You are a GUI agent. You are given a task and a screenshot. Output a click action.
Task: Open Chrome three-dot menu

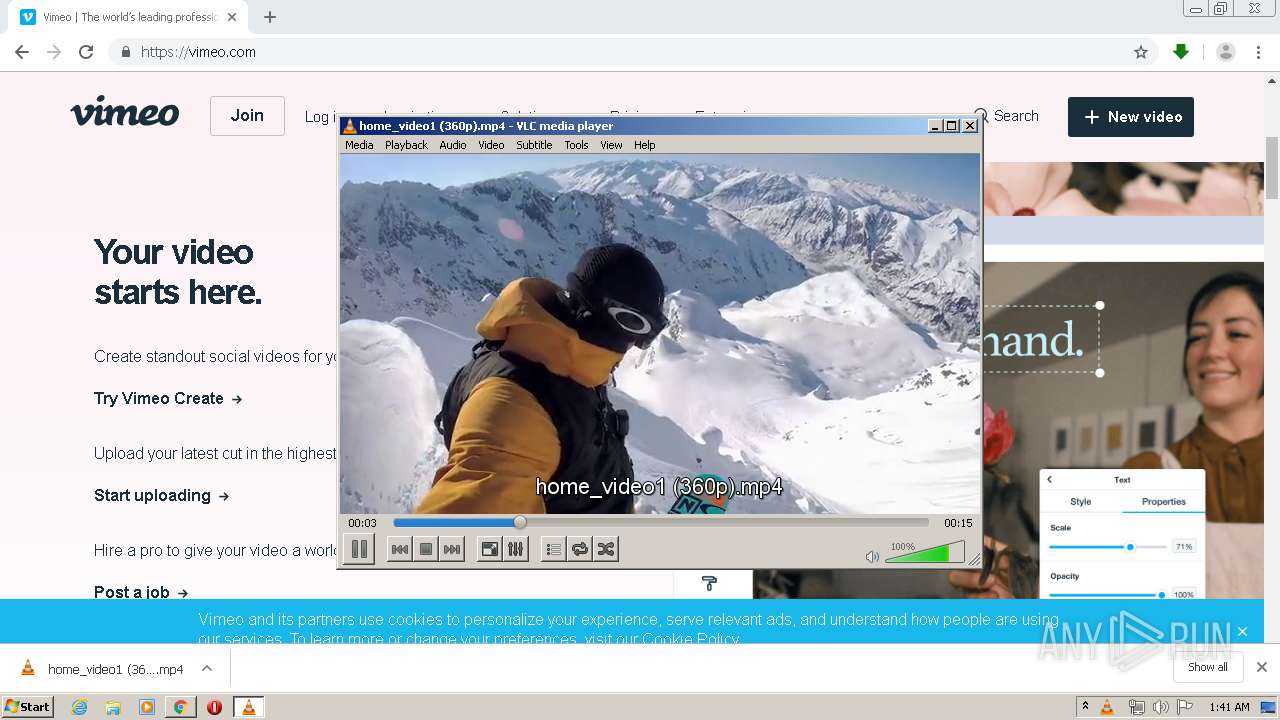click(x=1258, y=52)
